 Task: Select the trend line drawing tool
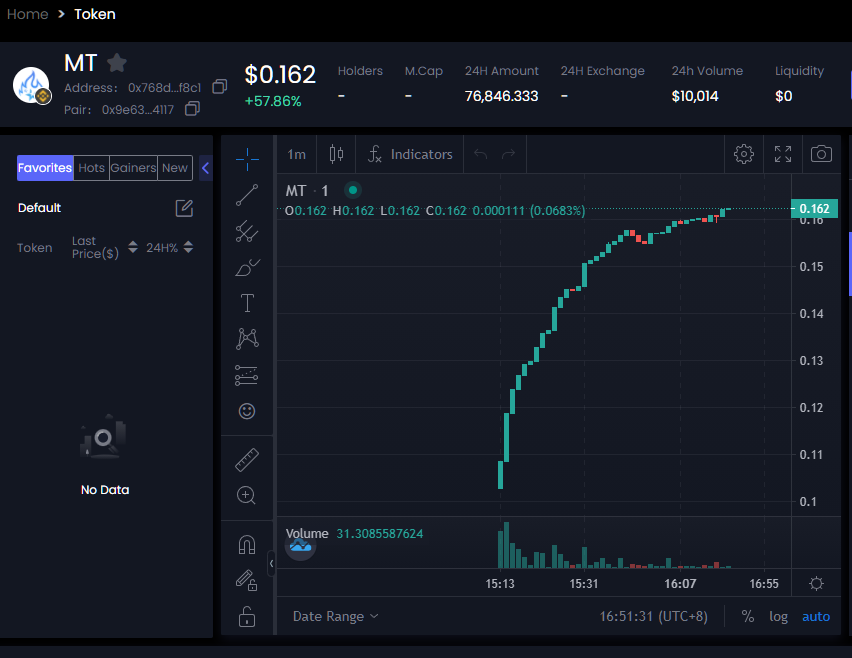tap(247, 195)
